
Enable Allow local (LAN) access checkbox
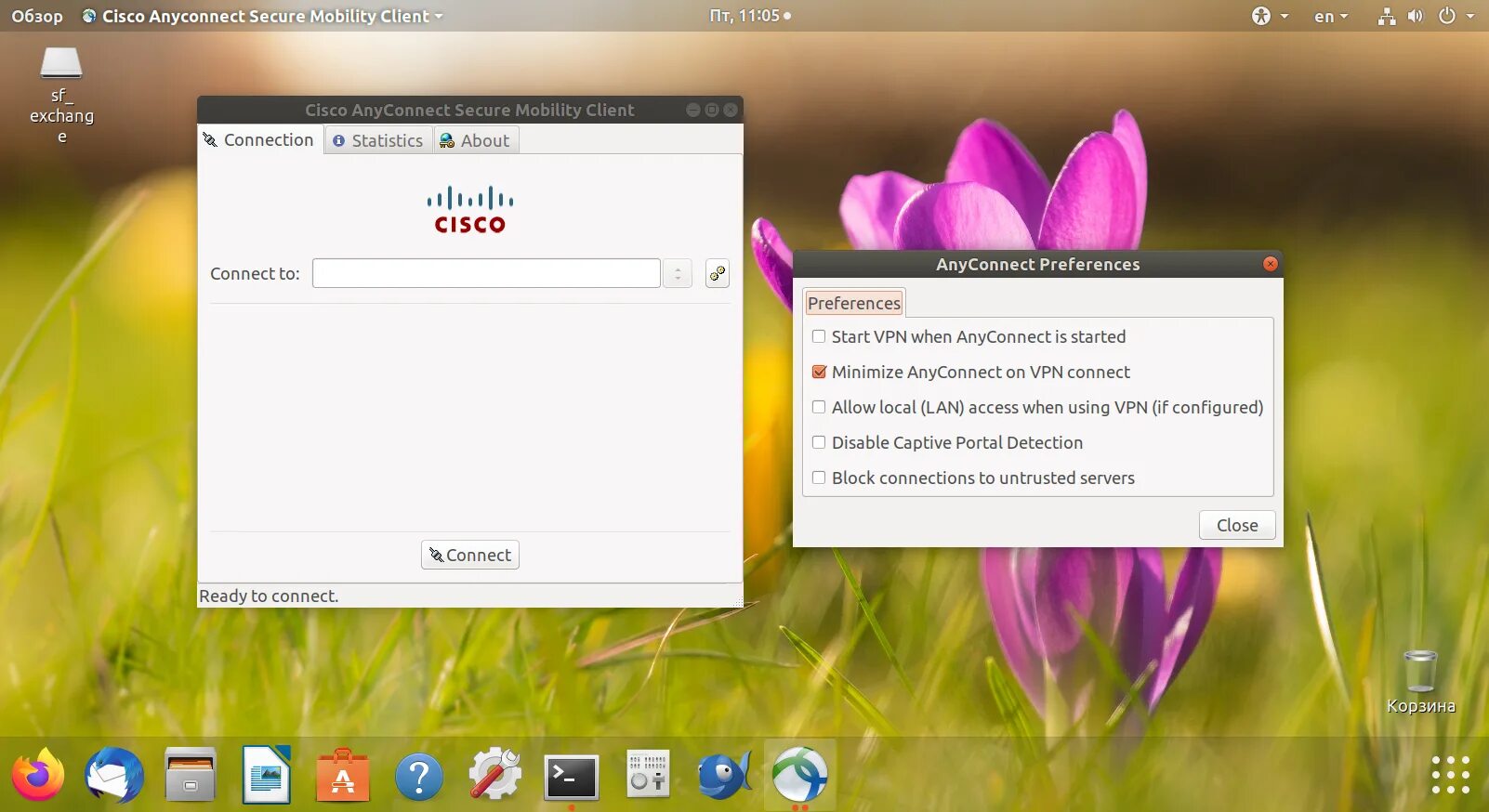tap(819, 407)
